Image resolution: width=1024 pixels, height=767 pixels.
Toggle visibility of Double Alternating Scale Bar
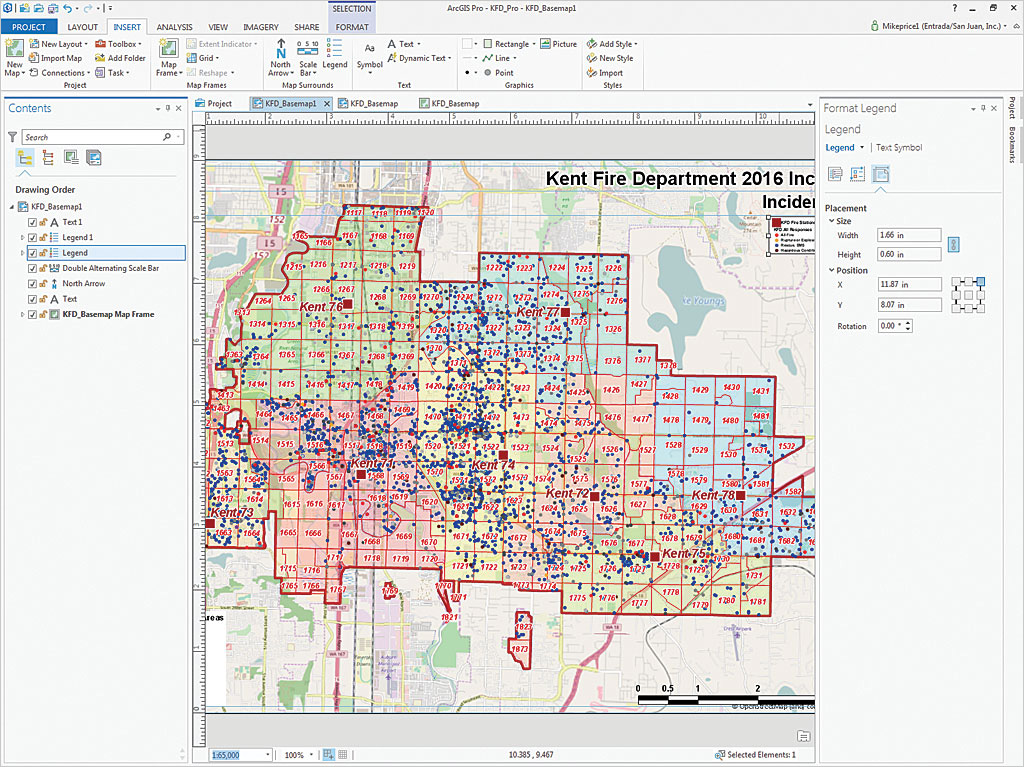(33, 268)
